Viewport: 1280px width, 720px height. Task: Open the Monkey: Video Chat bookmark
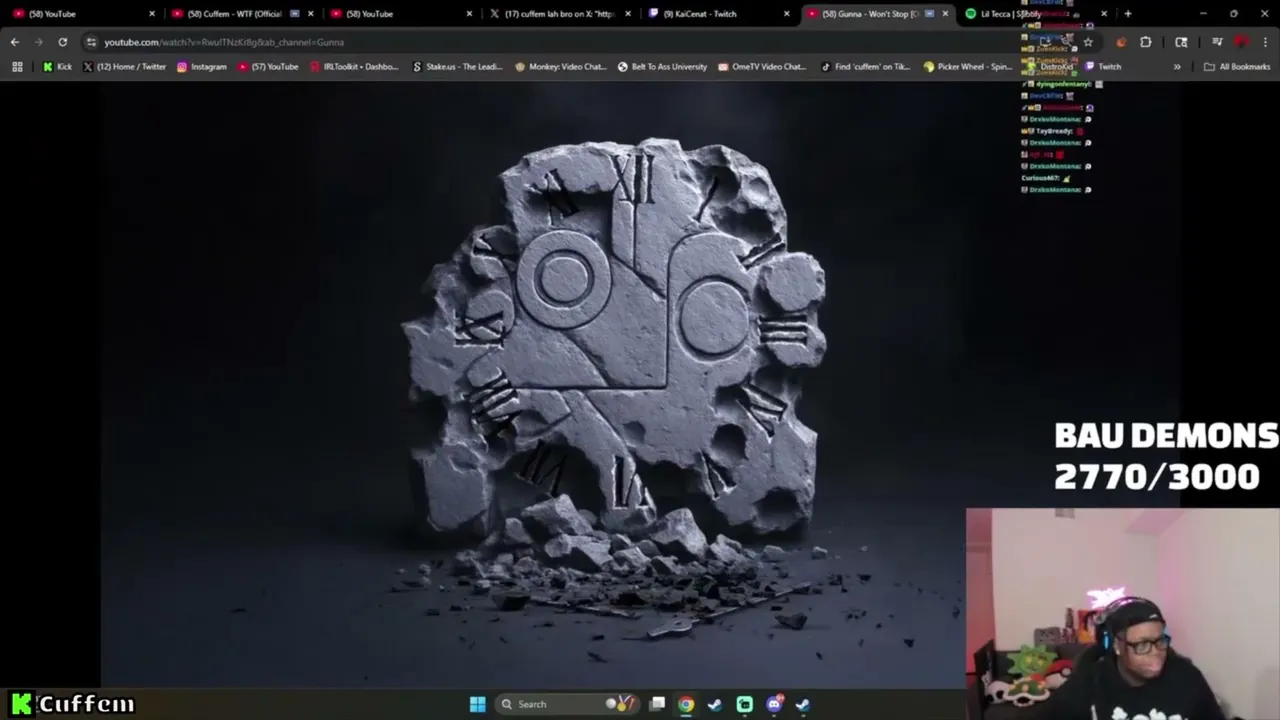tap(560, 67)
